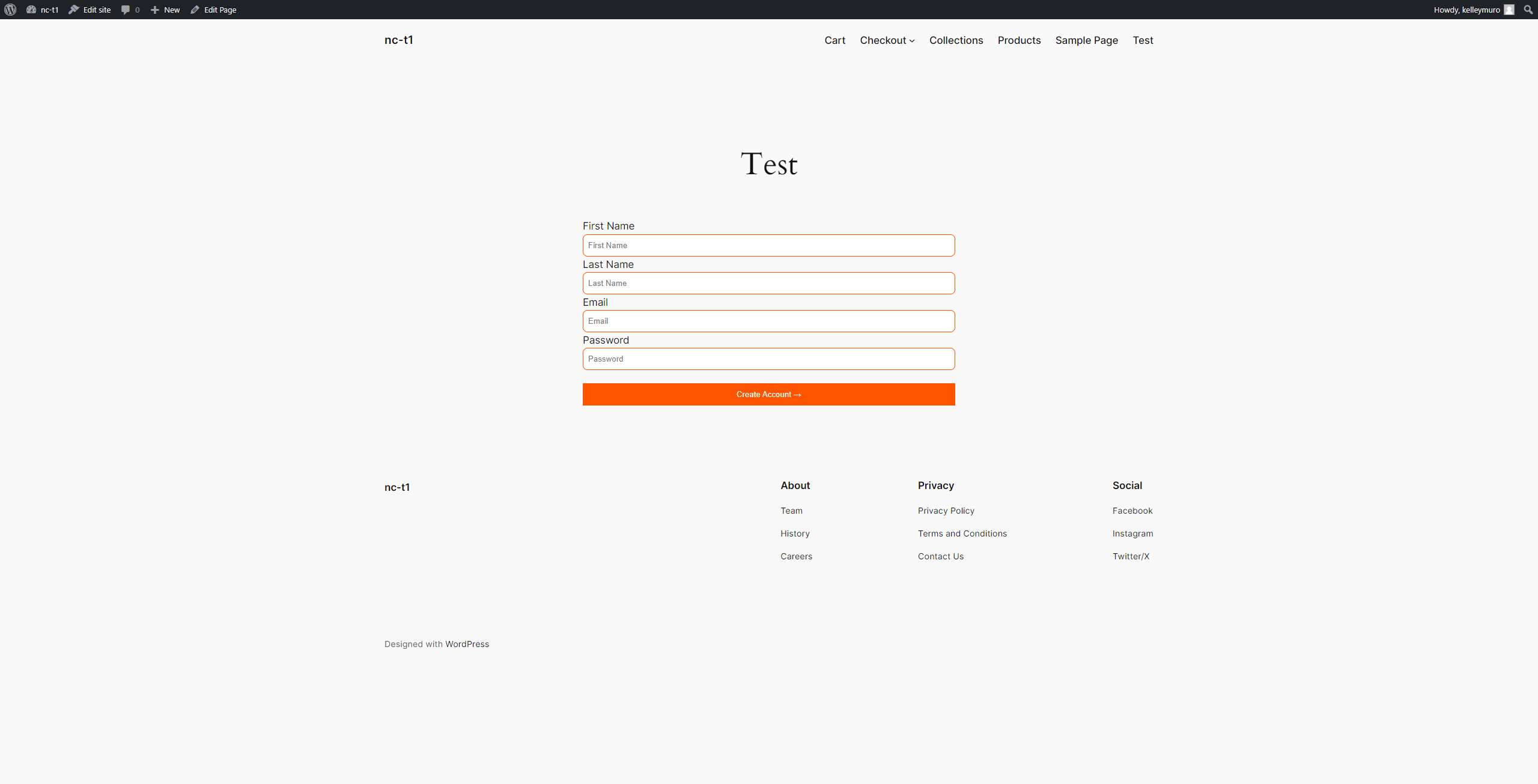This screenshot has height=784, width=1538.
Task: Focus the First Name input field
Action: (768, 245)
